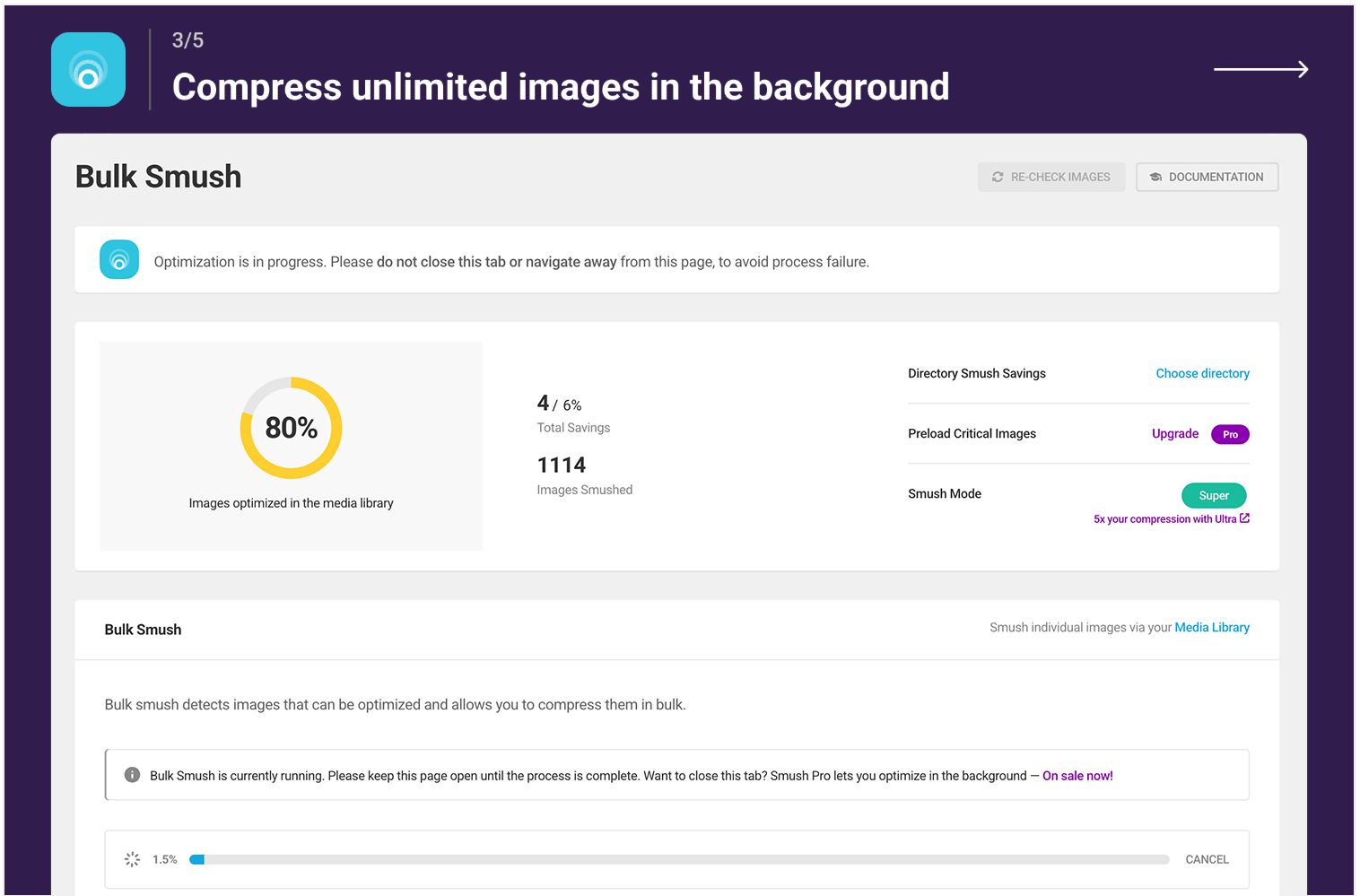This screenshot has width=1360, height=896.
Task: Open your Media Library link
Action: point(1212,627)
